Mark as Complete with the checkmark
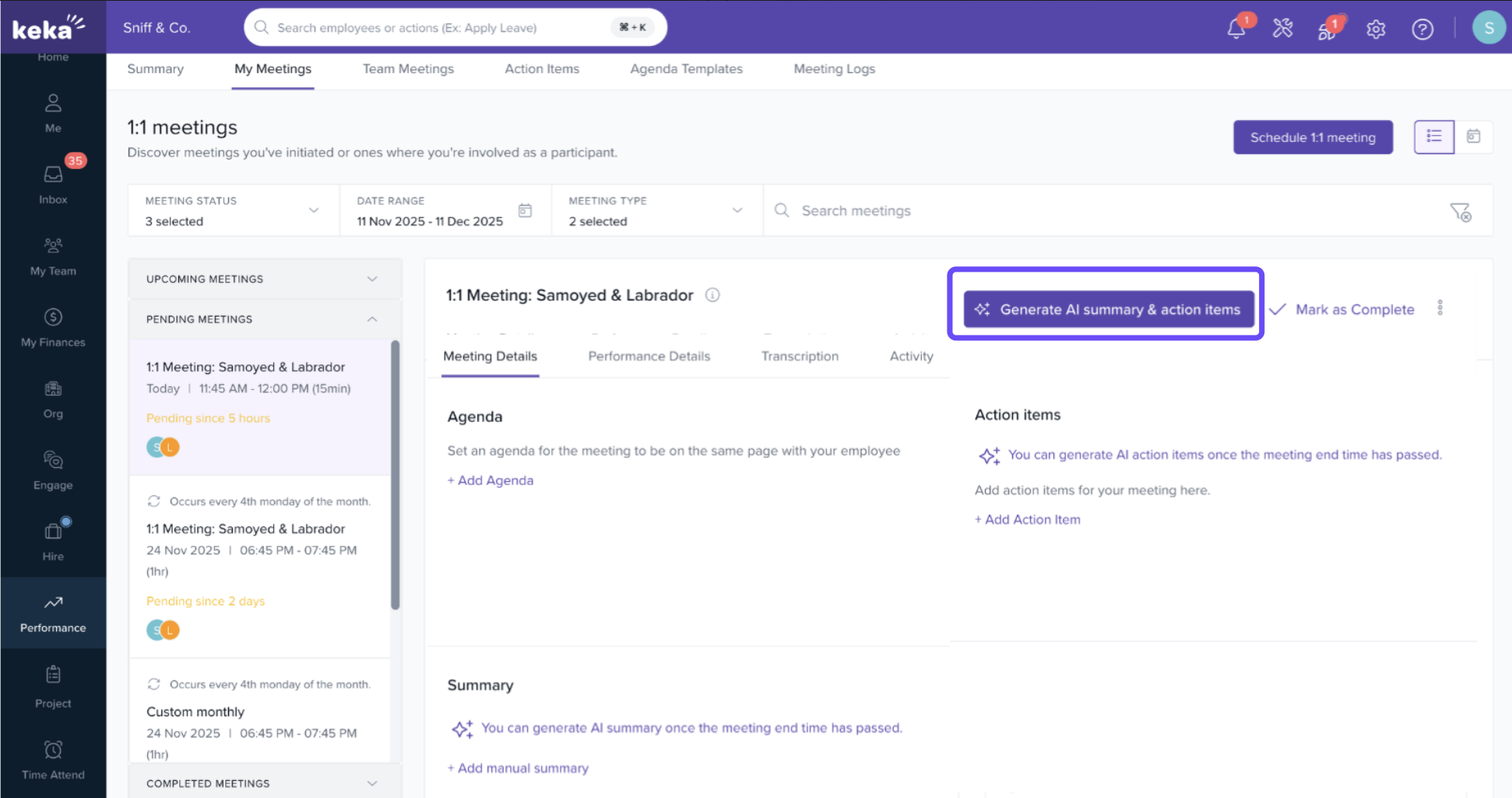The width and height of the screenshot is (1512, 798). (x=1341, y=309)
